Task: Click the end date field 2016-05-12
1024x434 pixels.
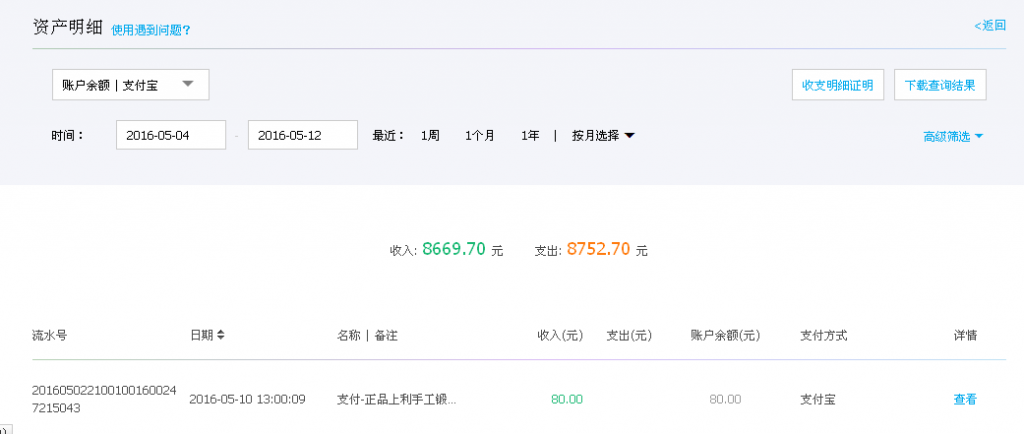Action: [302, 135]
